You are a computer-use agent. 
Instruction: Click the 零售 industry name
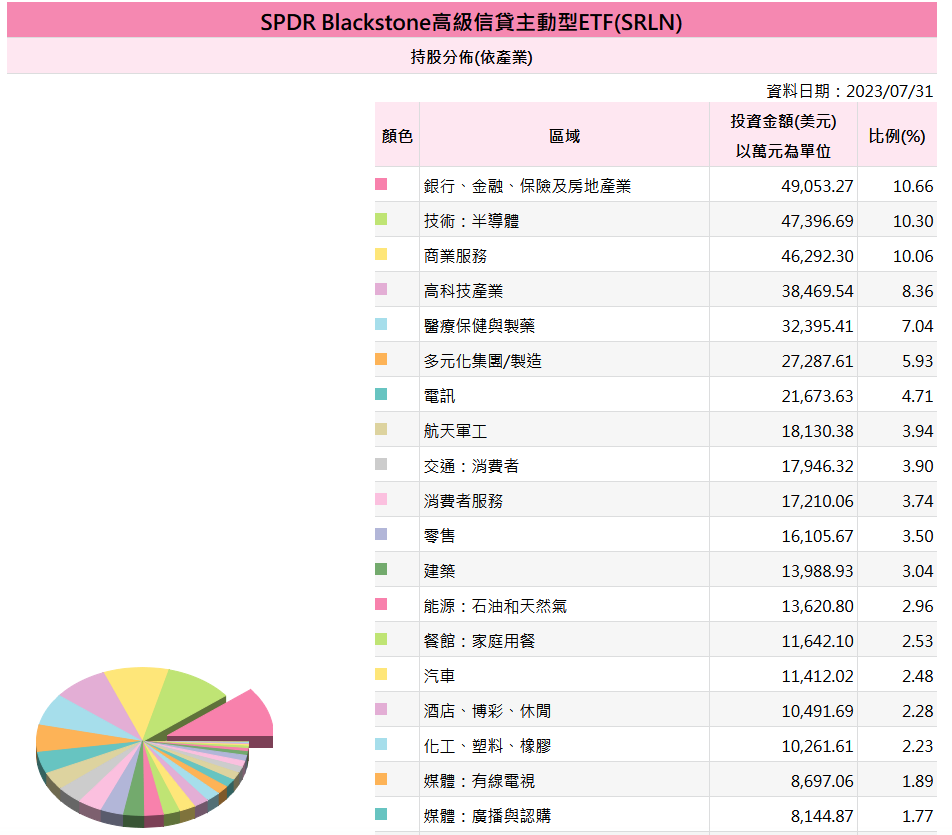click(439, 536)
